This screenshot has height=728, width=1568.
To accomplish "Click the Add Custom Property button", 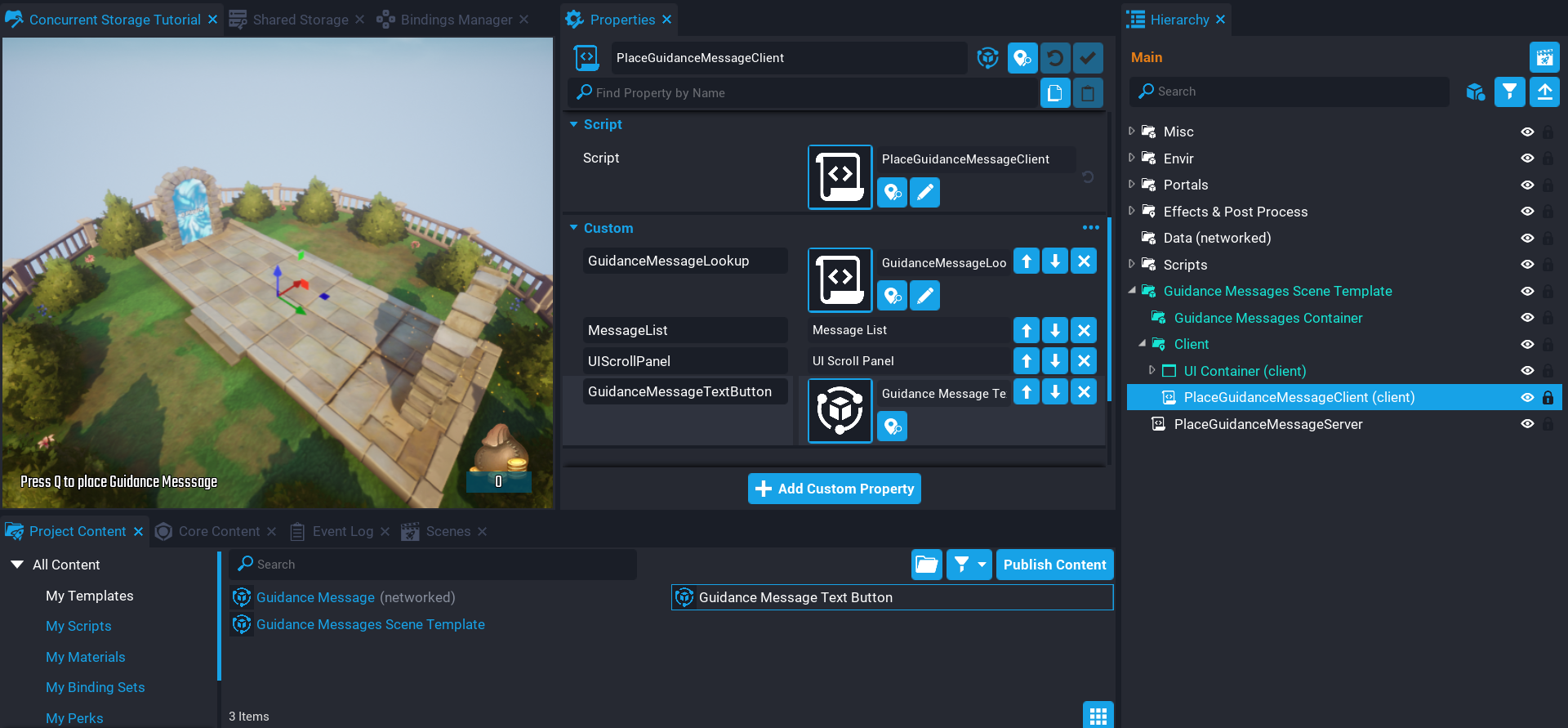I will [834, 489].
